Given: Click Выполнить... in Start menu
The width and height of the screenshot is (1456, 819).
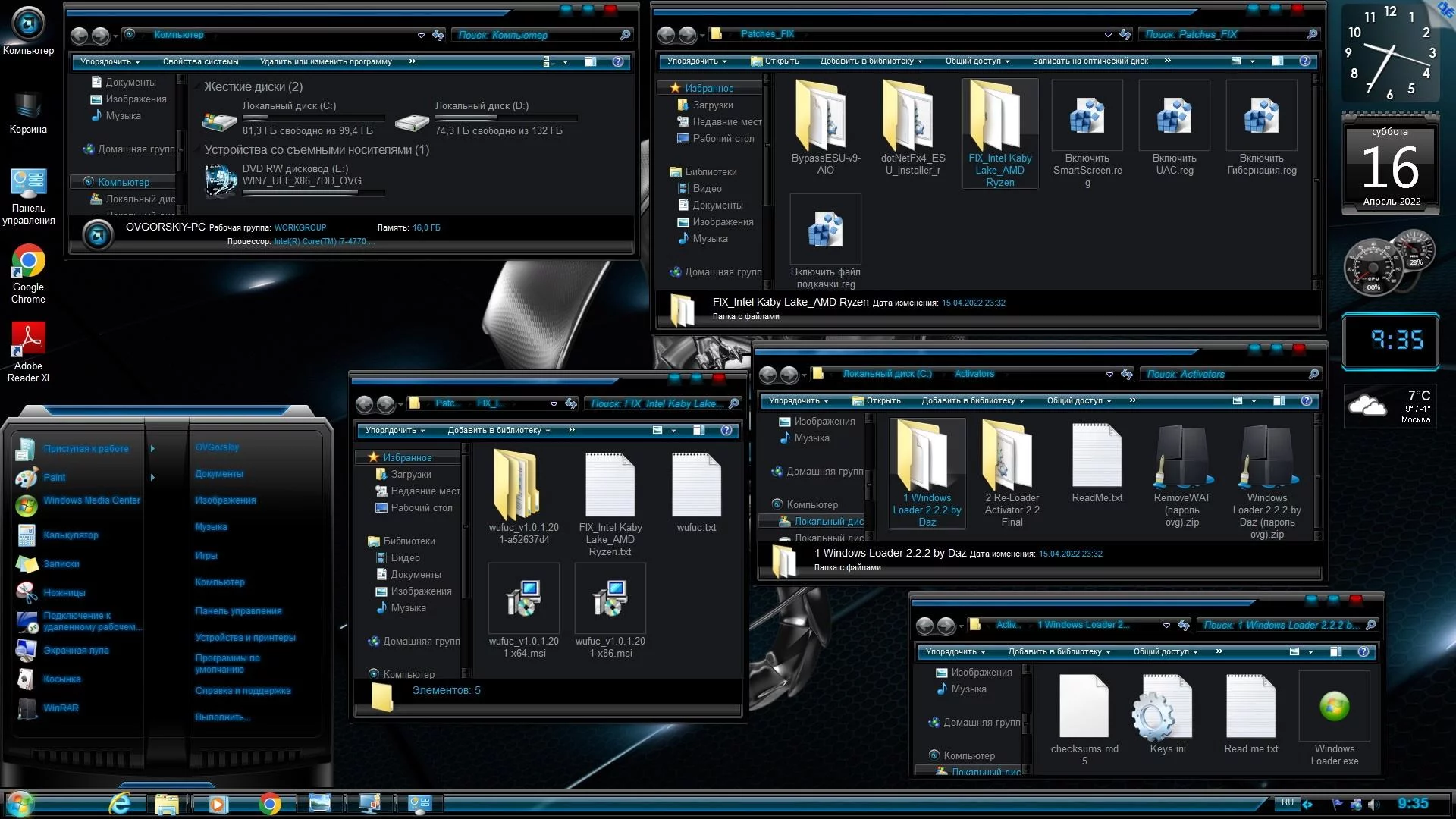Looking at the screenshot, I should [222, 717].
